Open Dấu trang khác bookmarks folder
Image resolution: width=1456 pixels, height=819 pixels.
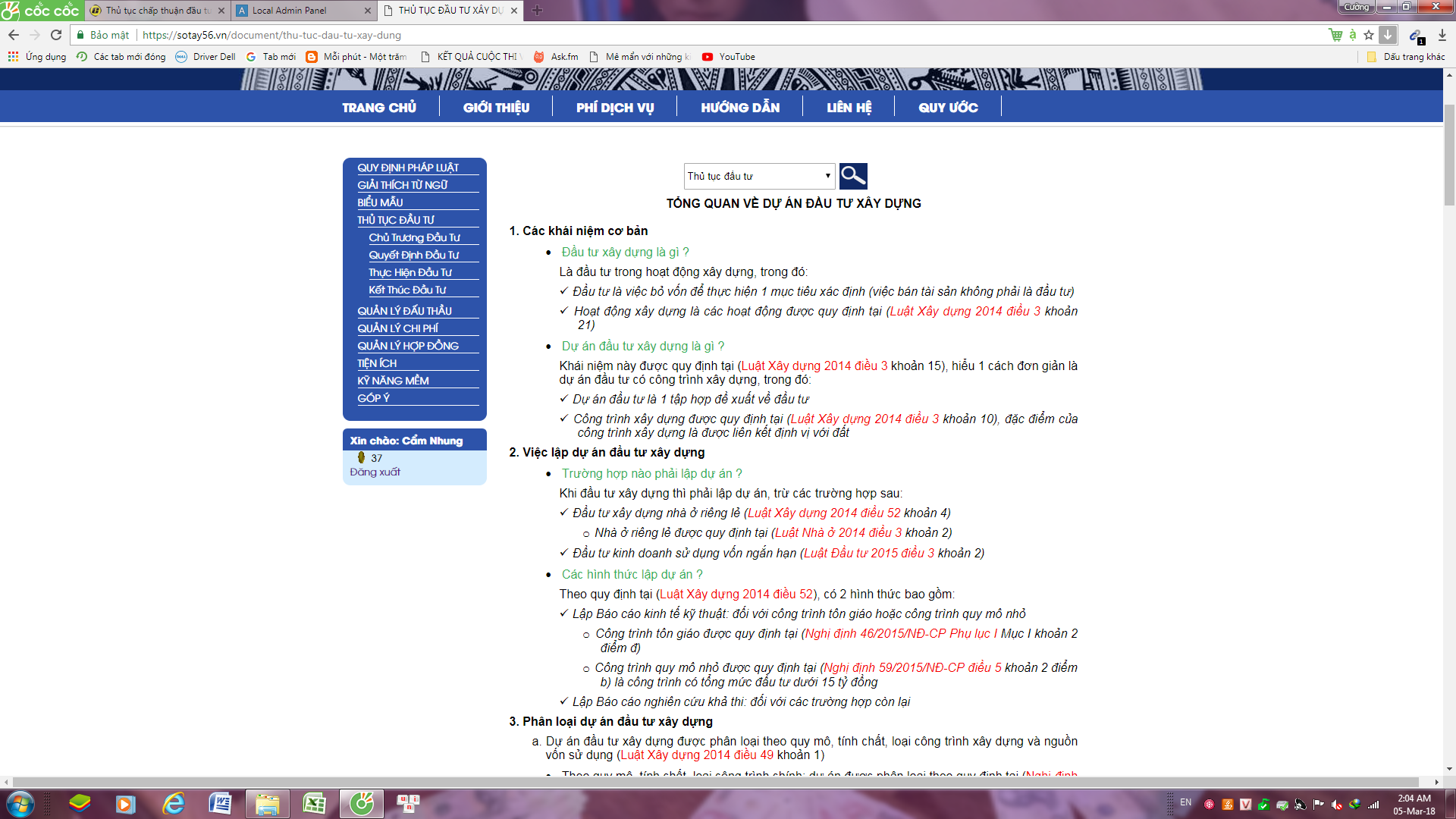point(1407,57)
